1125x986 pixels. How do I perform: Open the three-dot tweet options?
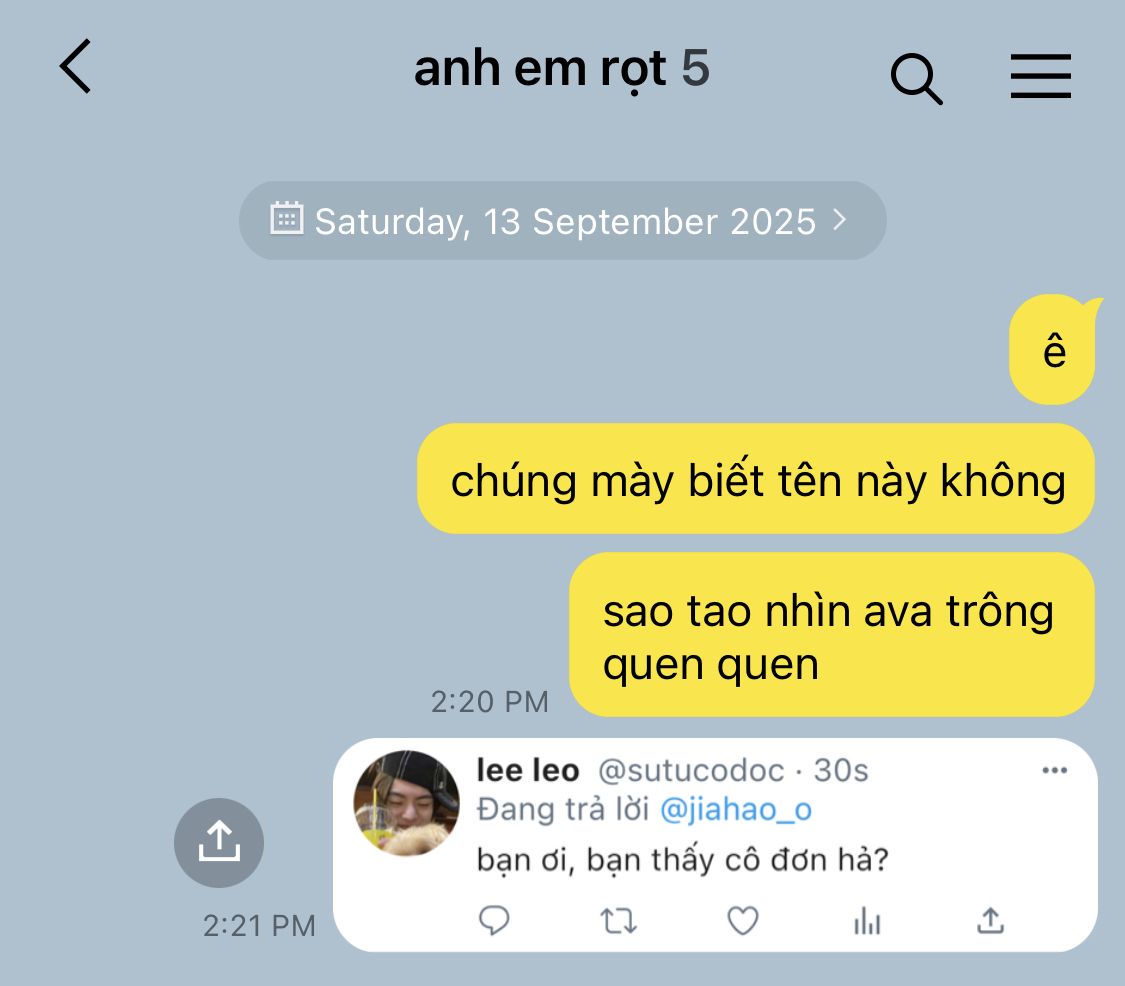[x=1054, y=771]
